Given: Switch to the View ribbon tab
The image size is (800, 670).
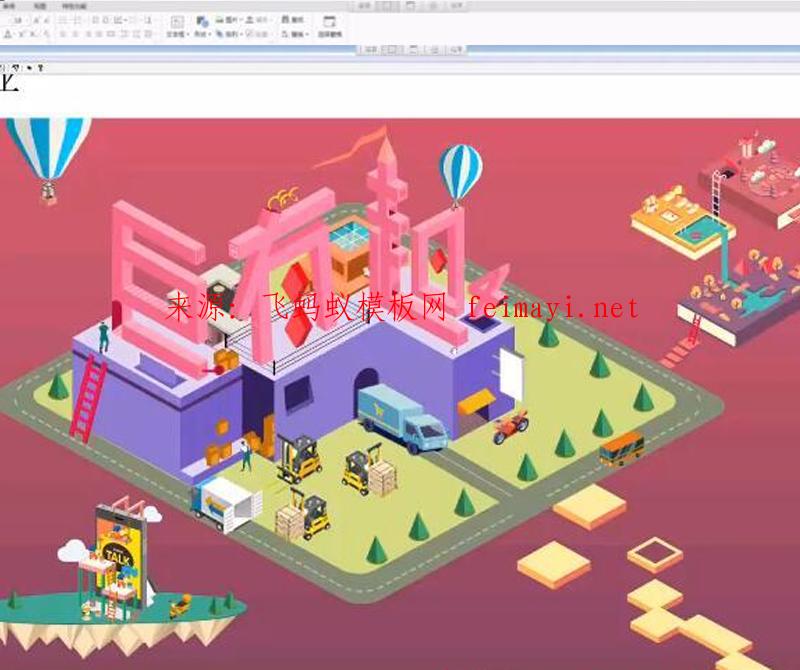Looking at the screenshot, I should pyautogui.click(x=40, y=6).
